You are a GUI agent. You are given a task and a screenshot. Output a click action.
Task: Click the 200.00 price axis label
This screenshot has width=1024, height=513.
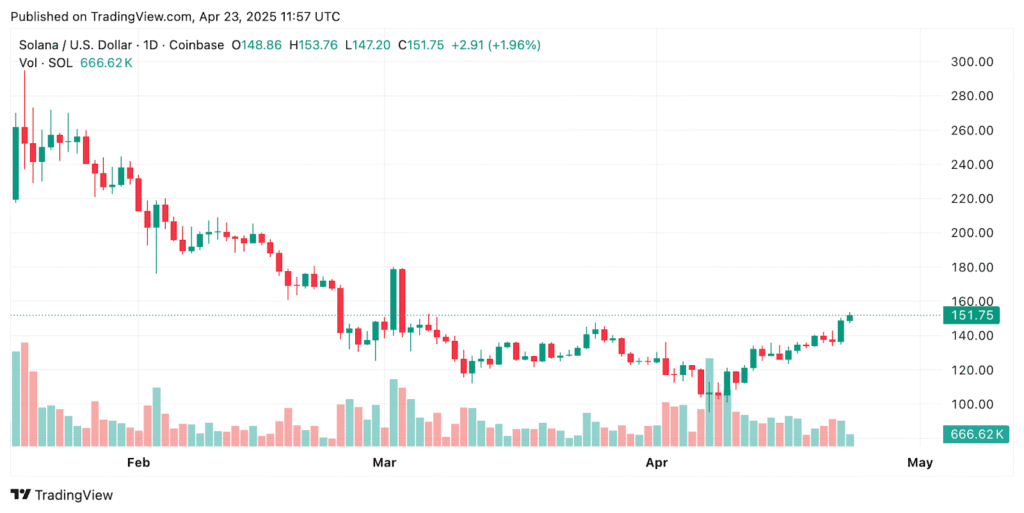(971, 233)
